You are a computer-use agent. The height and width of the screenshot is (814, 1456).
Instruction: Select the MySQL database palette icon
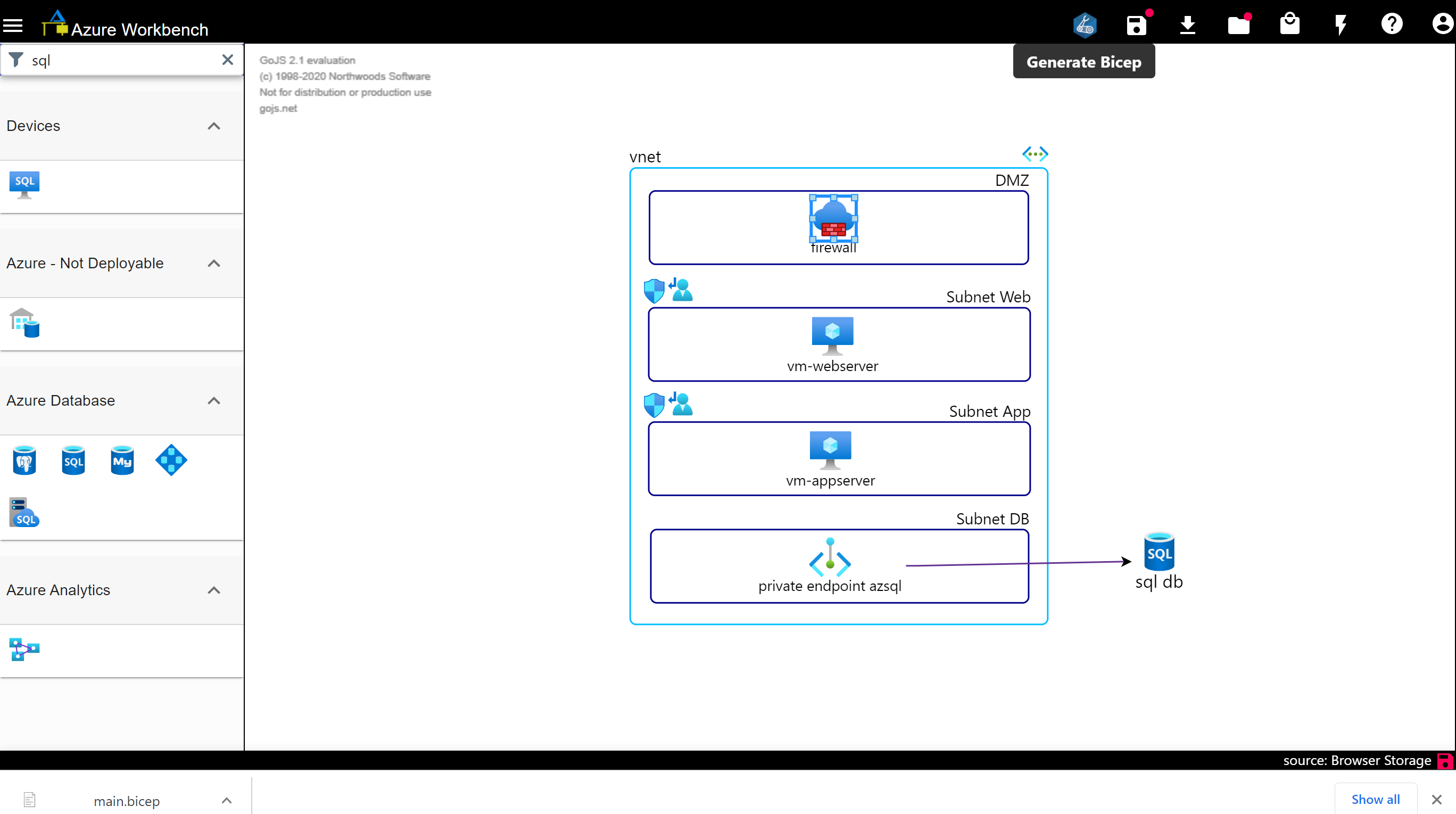(122, 460)
